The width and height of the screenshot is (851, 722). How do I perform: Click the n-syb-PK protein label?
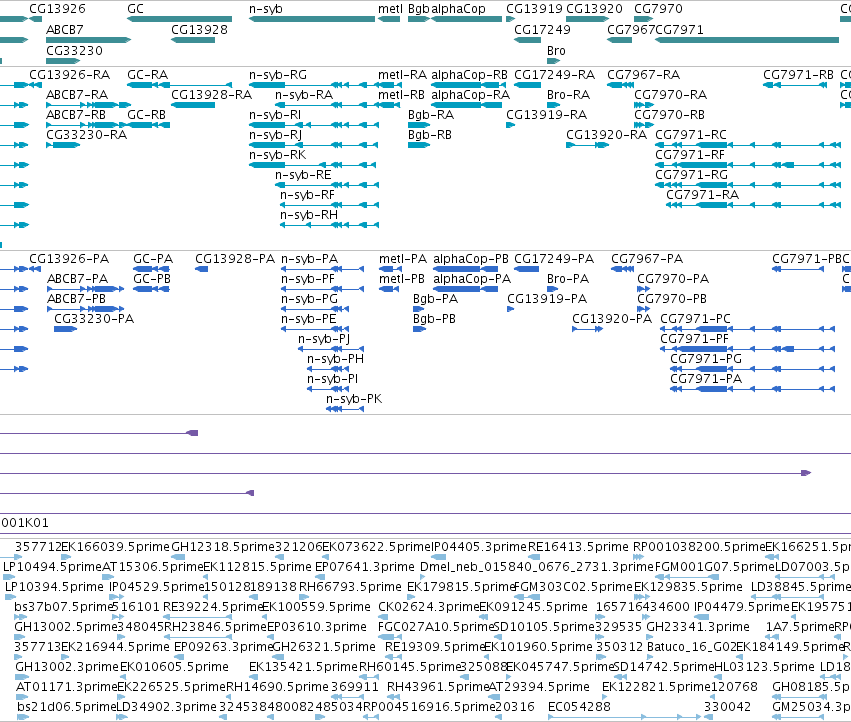[354, 399]
